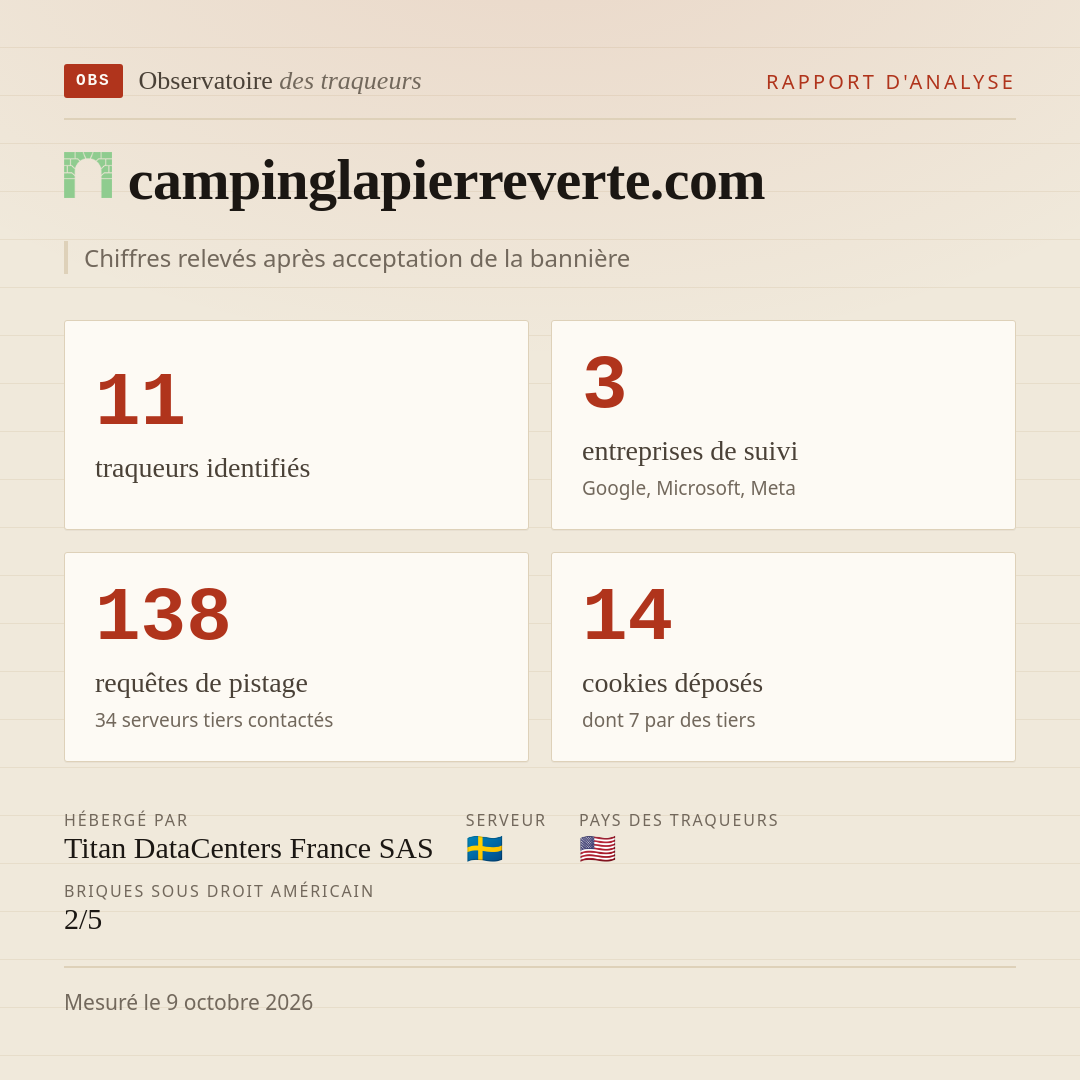
Task: Click the Mesuré le 9 octobre 2026 date
Action: pyautogui.click(x=189, y=1002)
